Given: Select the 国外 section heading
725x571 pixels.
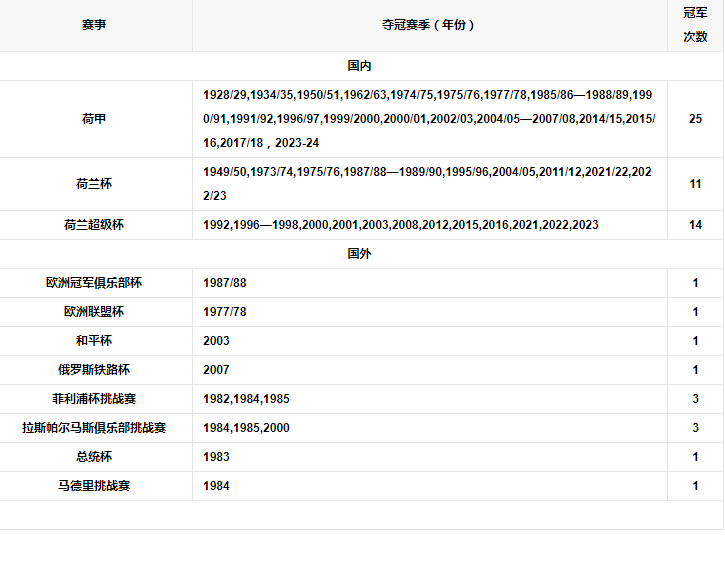Looking at the screenshot, I should point(359,253).
